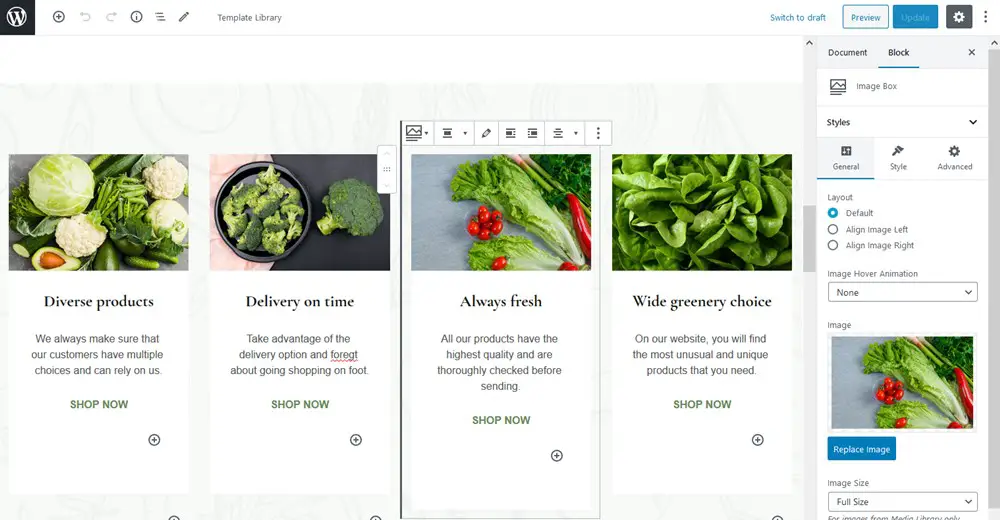Viewport: 1000px width, 520px height.
Task: Change block type via Image Box toolbar icon
Action: pyautogui.click(x=417, y=133)
